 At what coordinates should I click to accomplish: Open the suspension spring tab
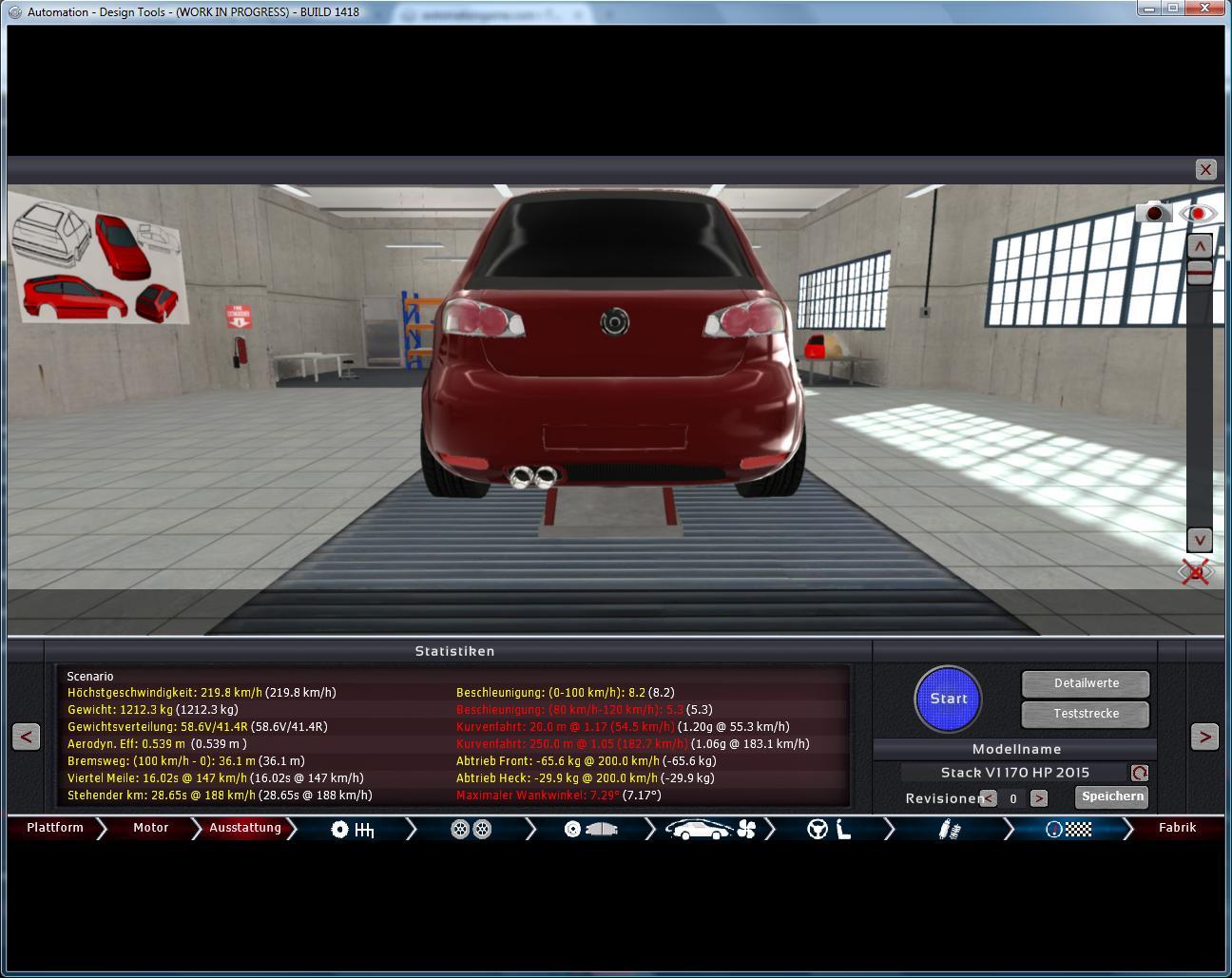click(x=949, y=830)
